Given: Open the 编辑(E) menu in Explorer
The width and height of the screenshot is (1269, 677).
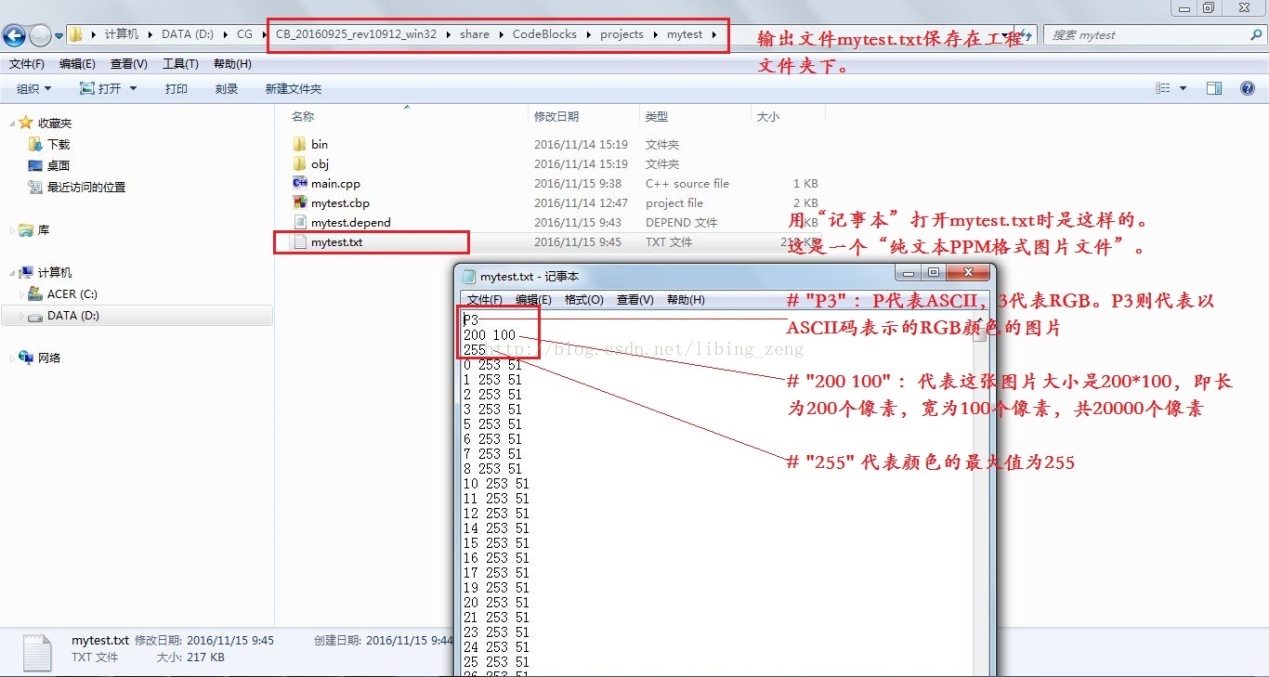Looking at the screenshot, I should click(x=78, y=64).
